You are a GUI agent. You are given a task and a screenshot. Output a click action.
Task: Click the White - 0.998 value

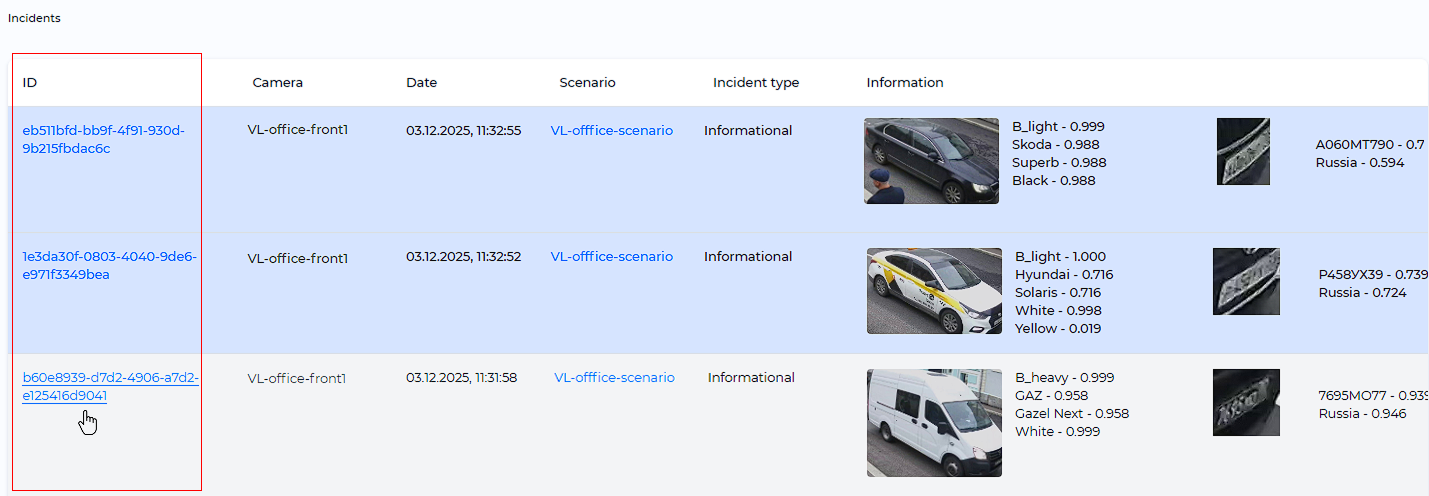coord(1060,310)
